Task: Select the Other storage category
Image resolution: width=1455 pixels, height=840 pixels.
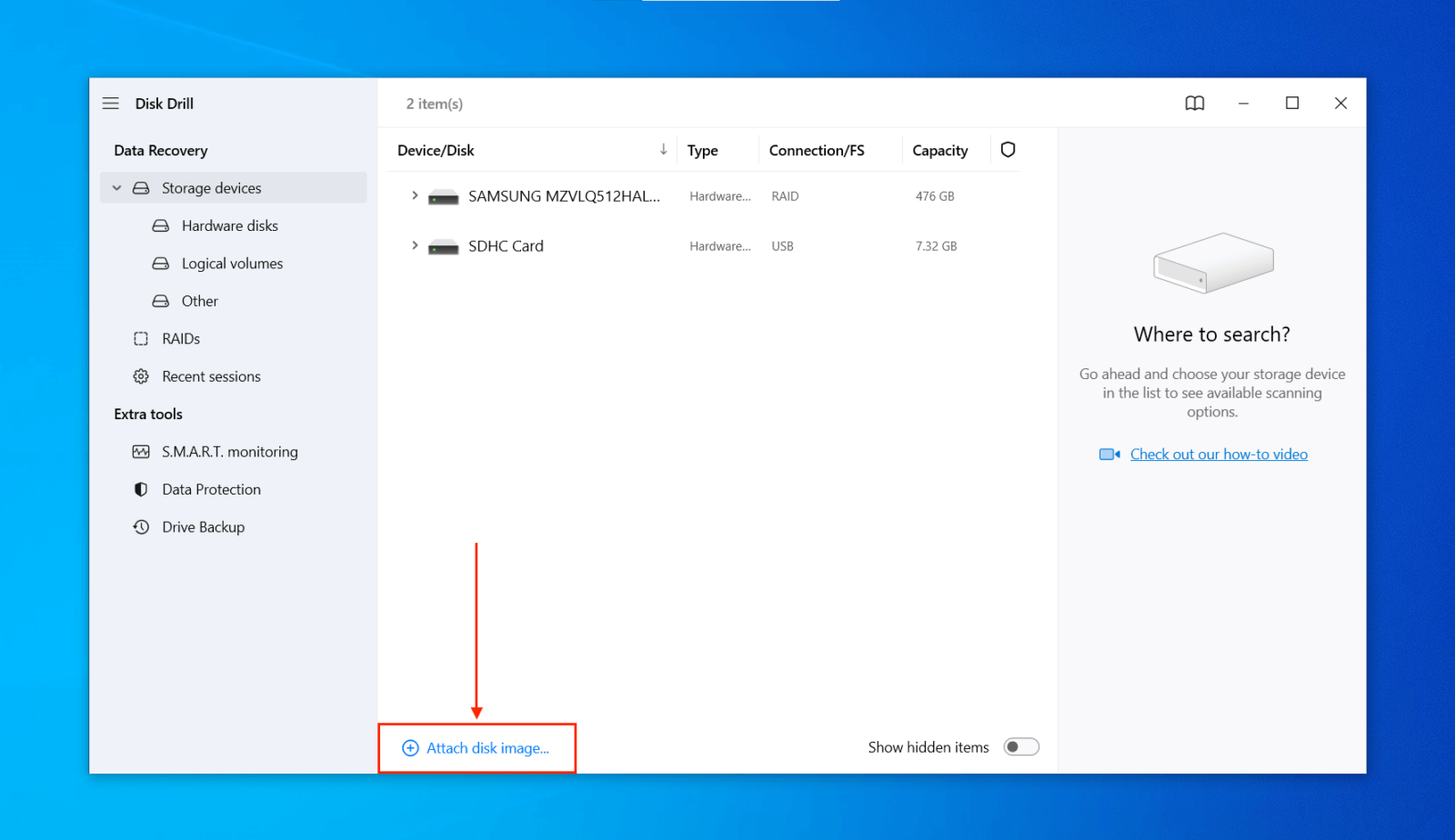Action: click(x=198, y=300)
